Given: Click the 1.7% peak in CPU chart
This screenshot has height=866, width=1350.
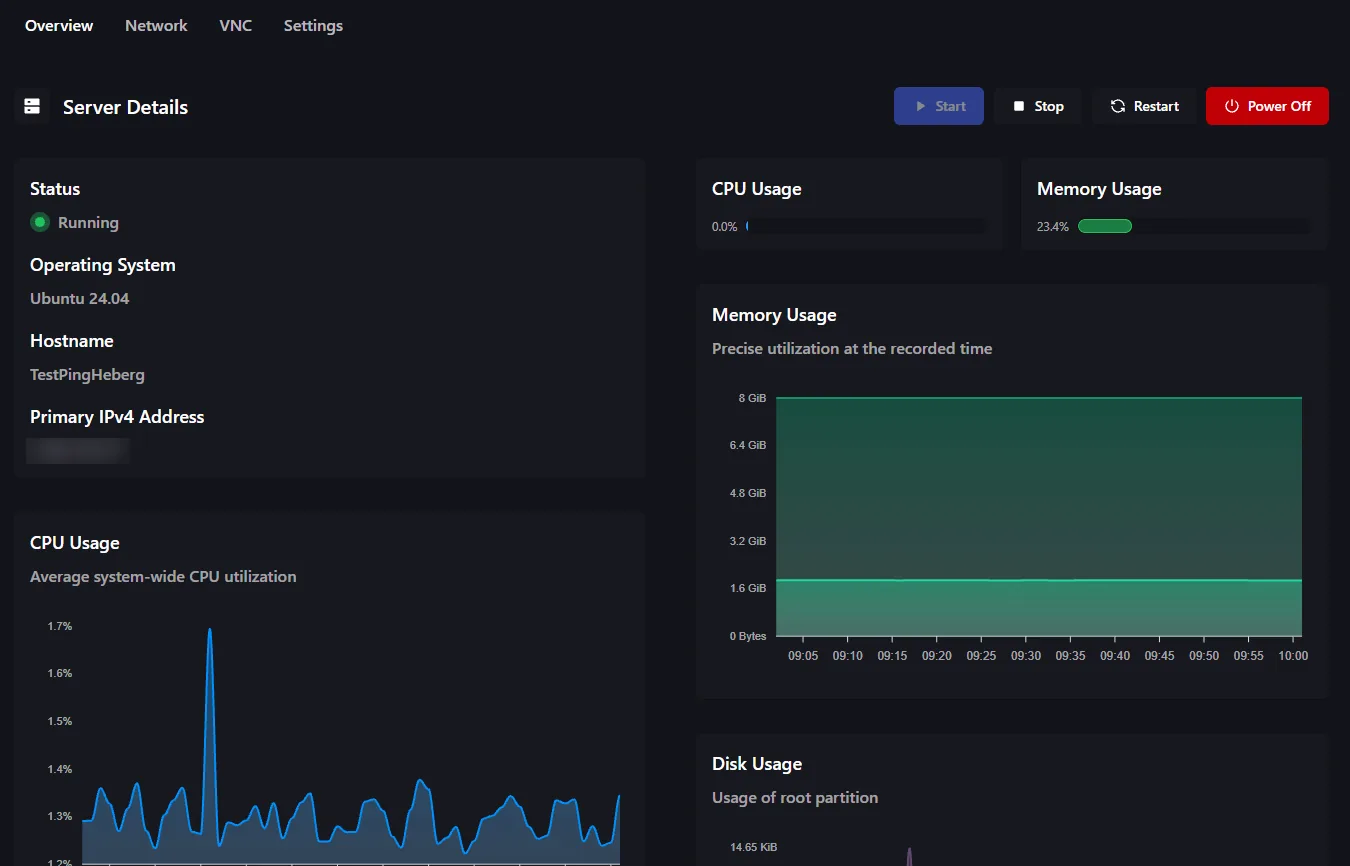Looking at the screenshot, I should pos(210,630).
